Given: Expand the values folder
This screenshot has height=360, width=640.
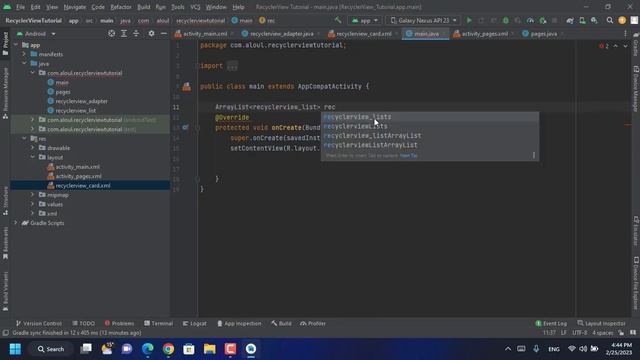Looking at the screenshot, I should click(33, 204).
